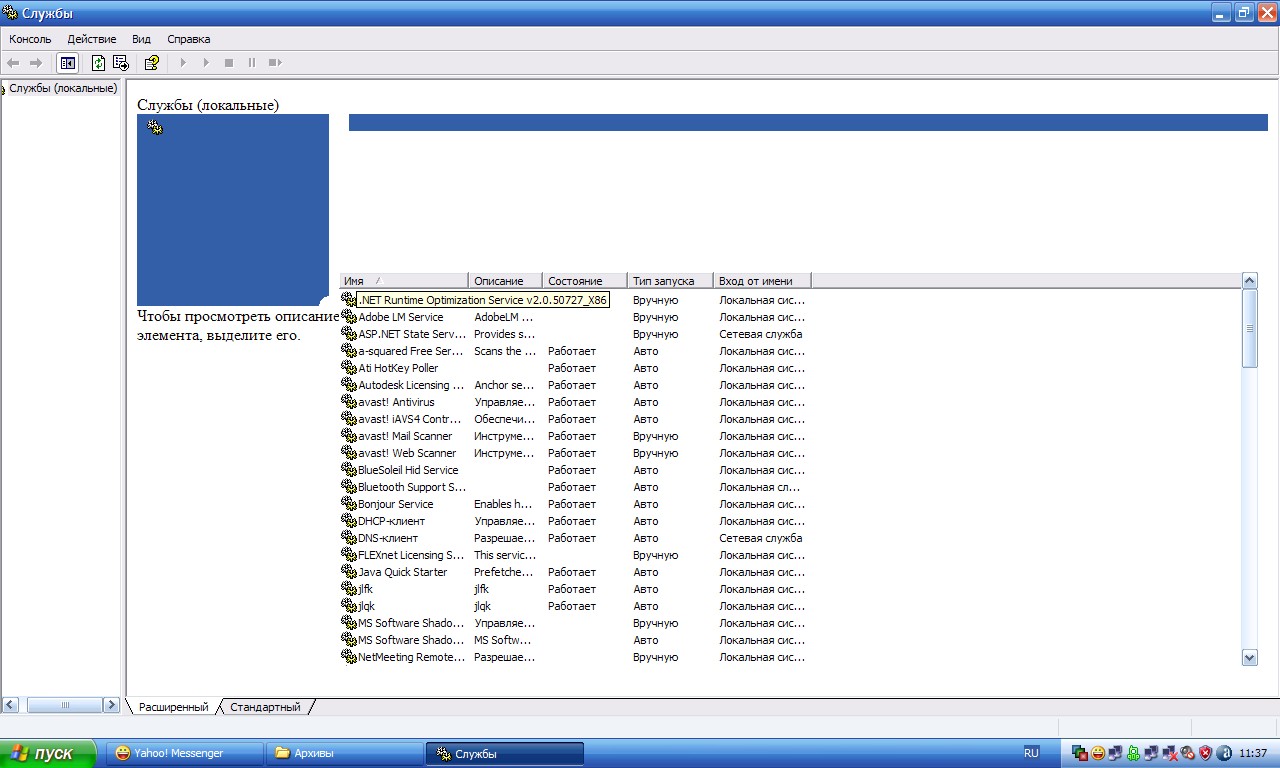Sort by the Имя column header
The height and width of the screenshot is (768, 1280).
tap(404, 281)
